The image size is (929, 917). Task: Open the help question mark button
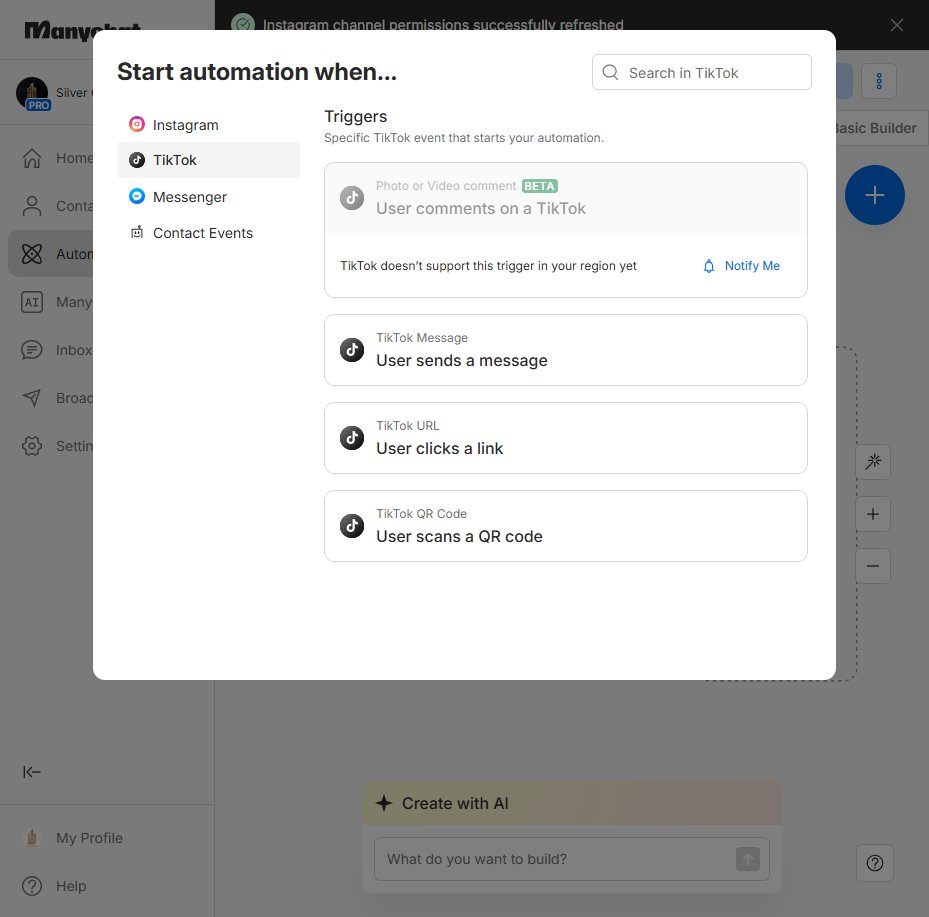875,863
